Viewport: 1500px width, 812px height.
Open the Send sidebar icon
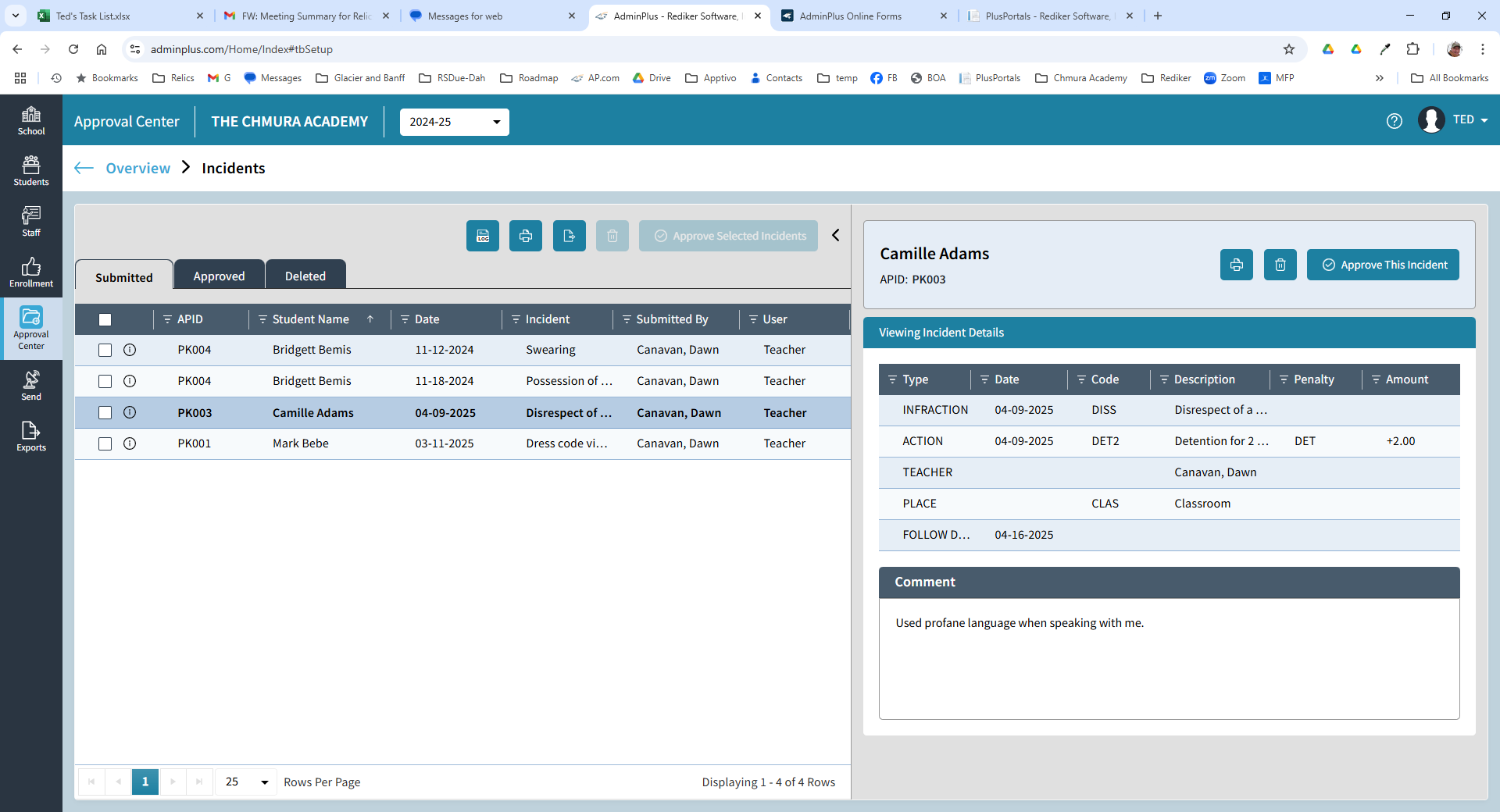pos(31,385)
